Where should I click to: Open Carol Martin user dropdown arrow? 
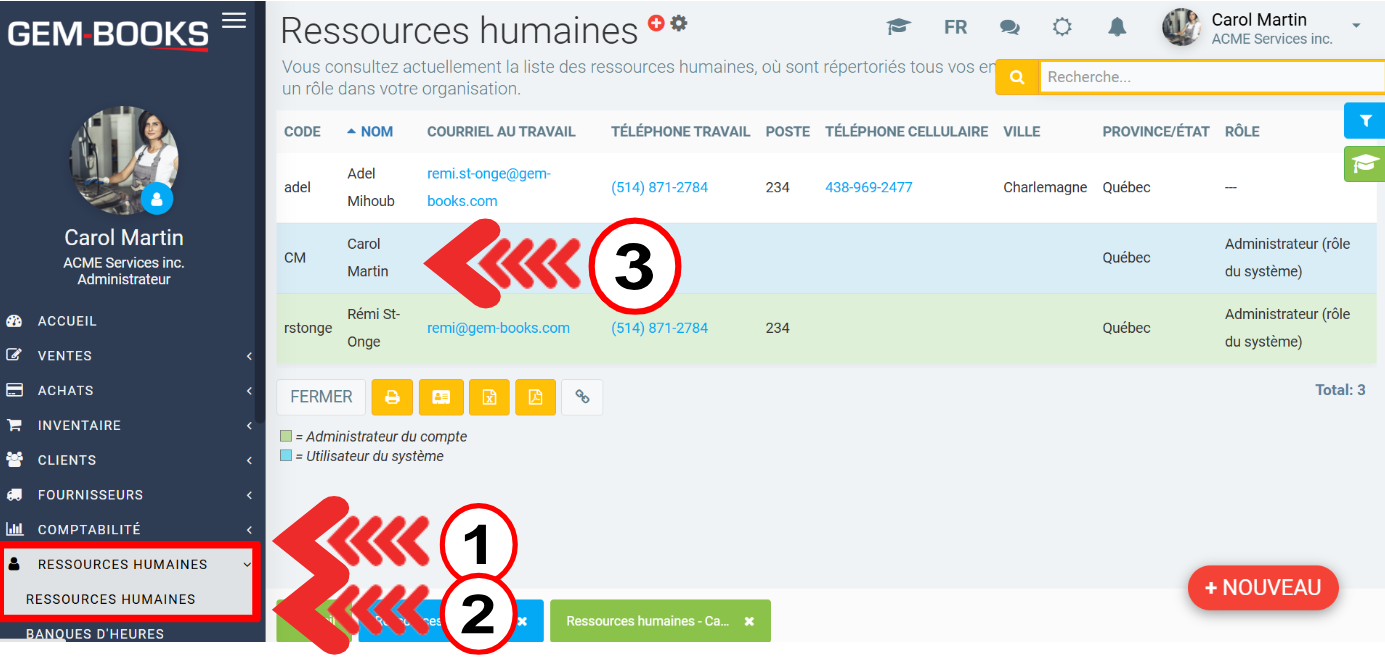1356,26
